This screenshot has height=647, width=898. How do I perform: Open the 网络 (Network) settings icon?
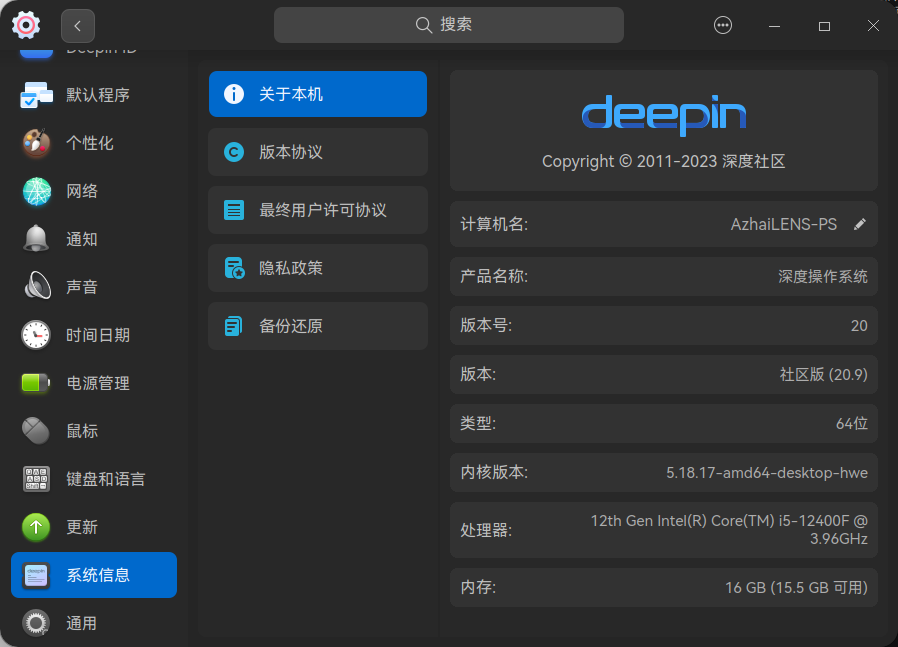click(36, 191)
